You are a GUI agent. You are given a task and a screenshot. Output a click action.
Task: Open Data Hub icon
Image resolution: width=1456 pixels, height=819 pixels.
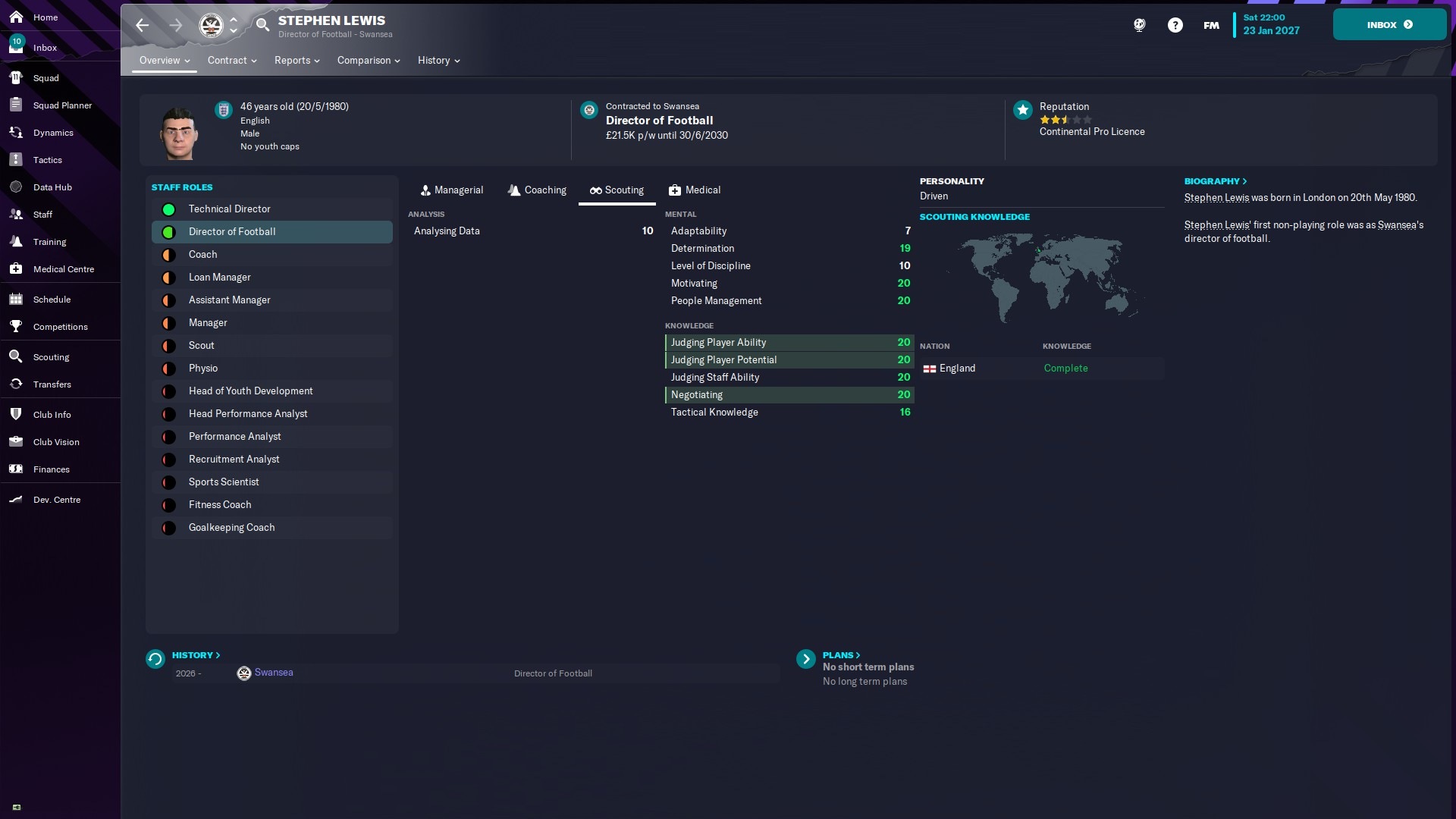[x=16, y=187]
